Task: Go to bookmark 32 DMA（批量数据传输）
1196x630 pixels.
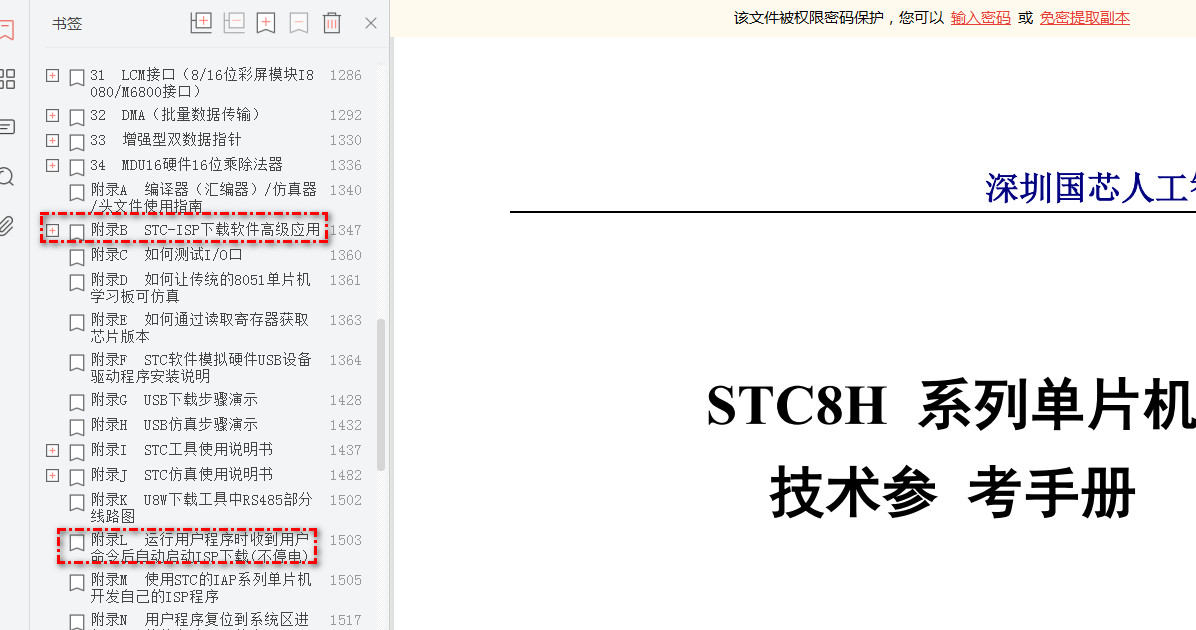Action: [x=175, y=115]
